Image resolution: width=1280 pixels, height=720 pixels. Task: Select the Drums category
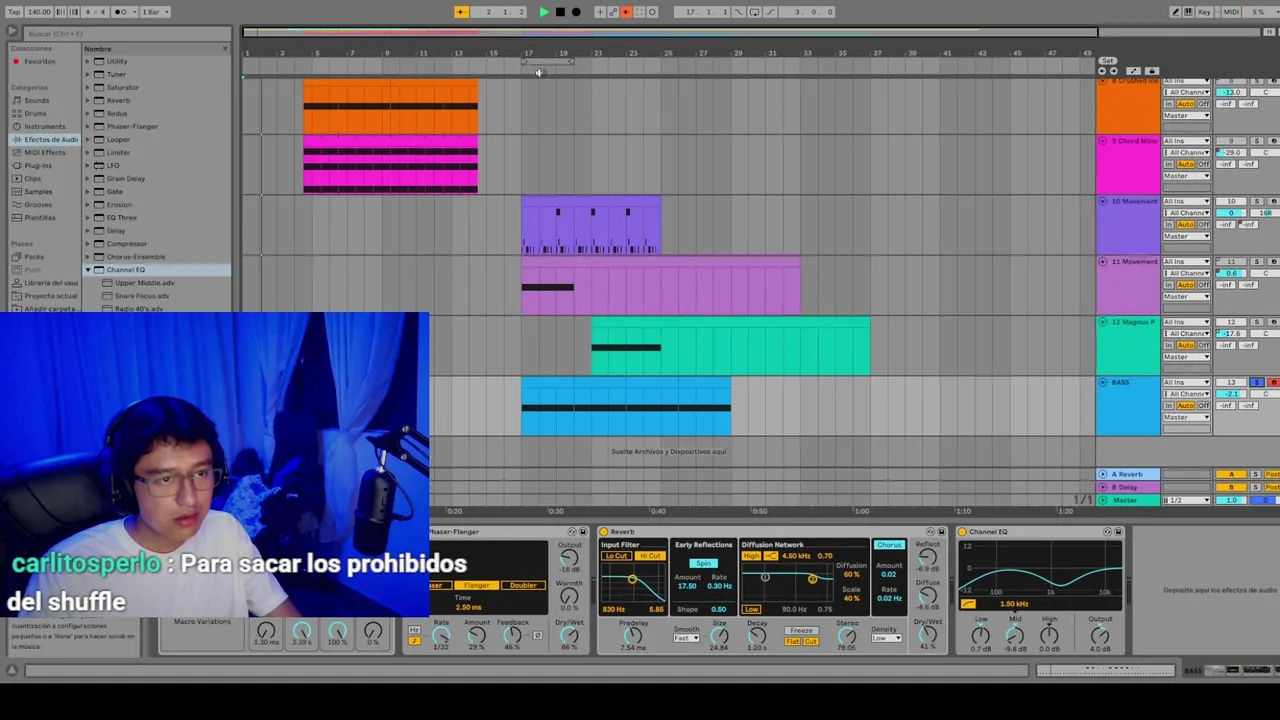point(35,113)
